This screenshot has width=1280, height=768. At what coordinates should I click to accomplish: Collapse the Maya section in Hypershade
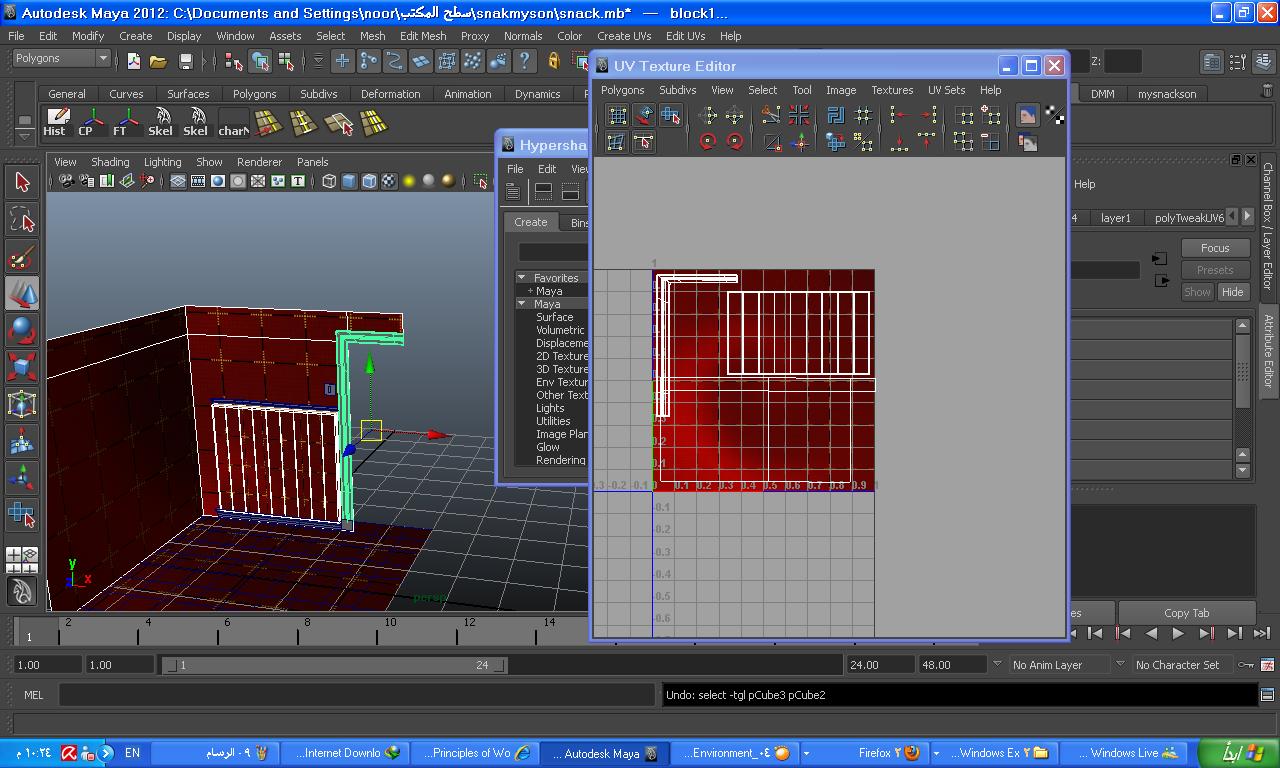point(522,303)
